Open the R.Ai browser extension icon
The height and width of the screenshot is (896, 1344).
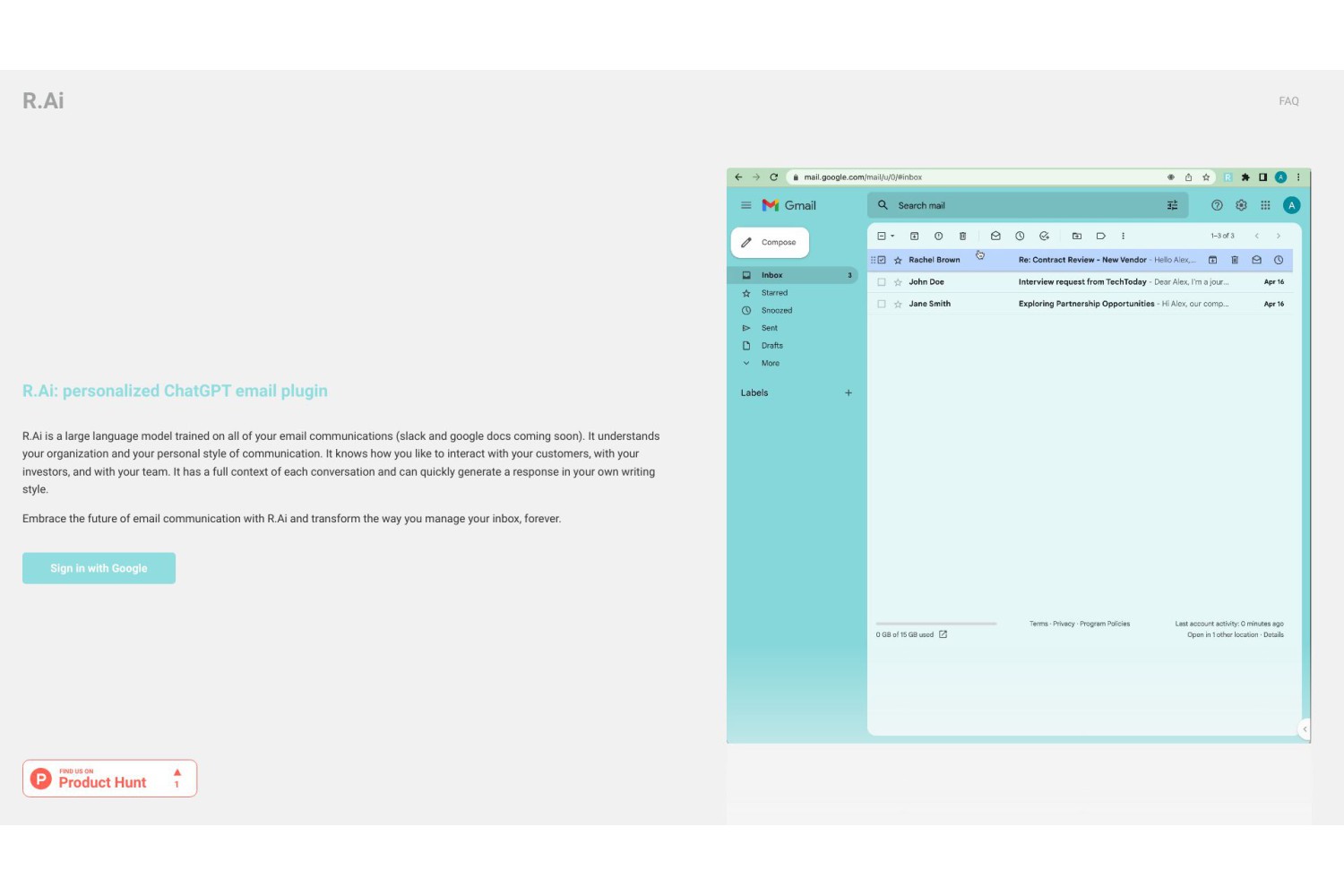[x=1228, y=177]
